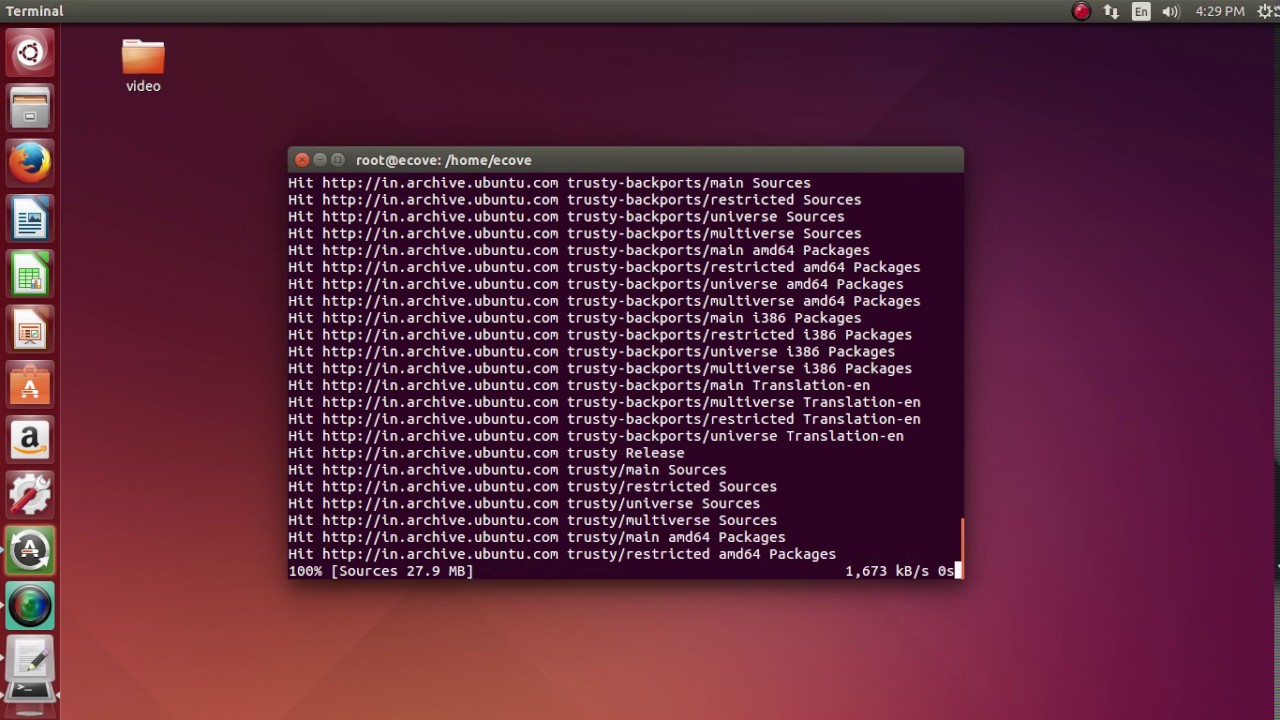Open Ubuntu Software Center
The height and width of the screenshot is (720, 1280).
pos(30,384)
